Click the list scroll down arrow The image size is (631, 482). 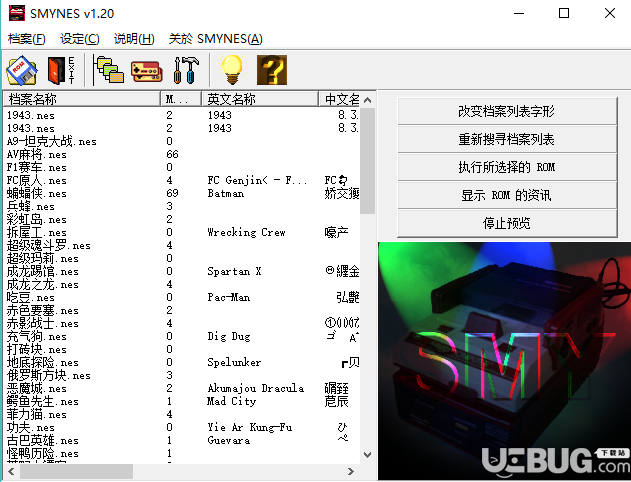367,455
